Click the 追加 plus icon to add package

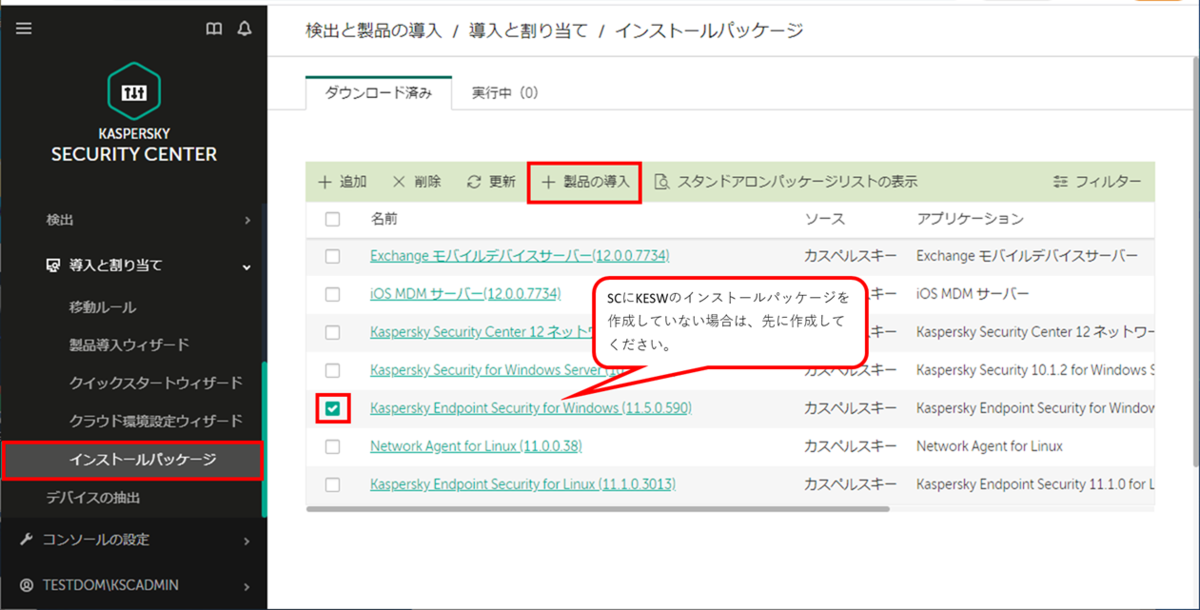click(324, 182)
